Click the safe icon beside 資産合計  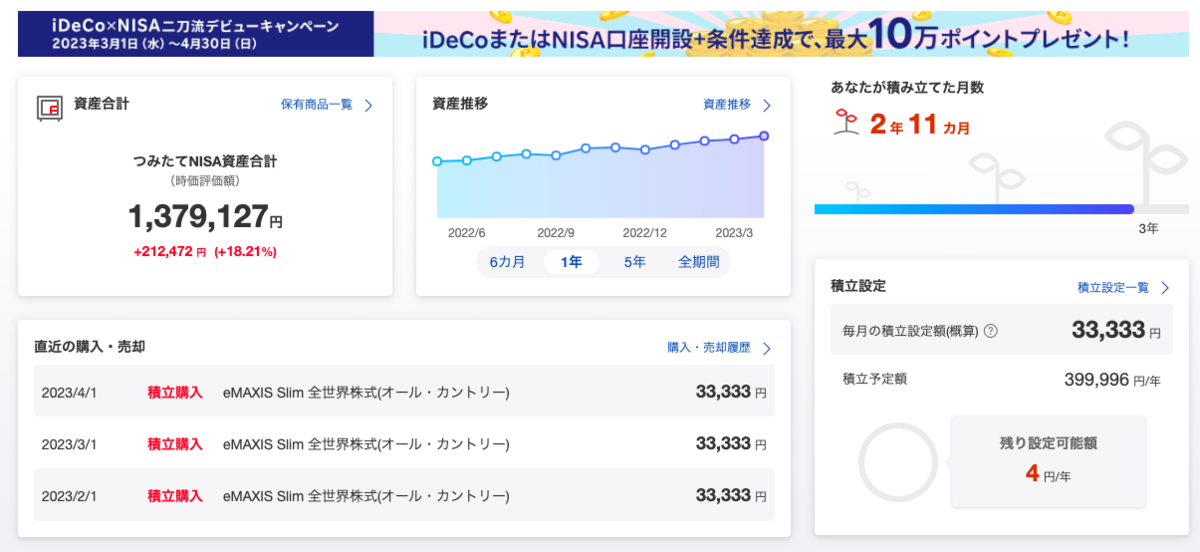coord(49,106)
